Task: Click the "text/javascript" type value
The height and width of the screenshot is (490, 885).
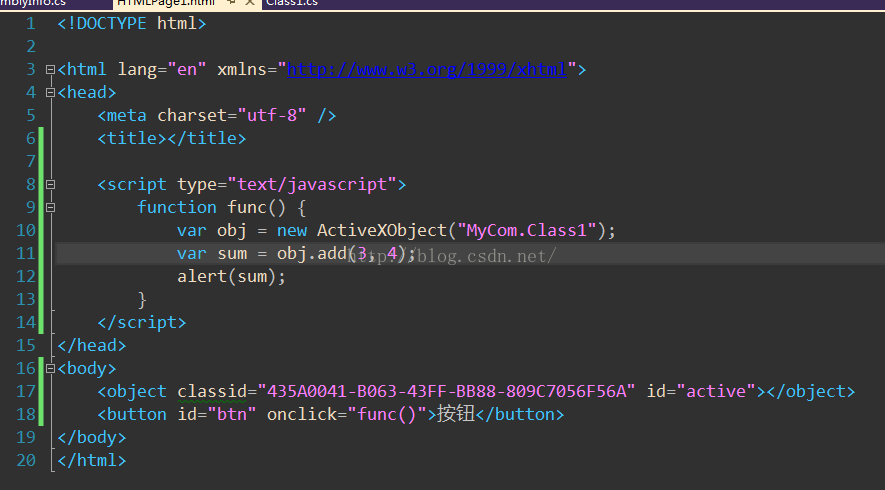Action: (312, 184)
